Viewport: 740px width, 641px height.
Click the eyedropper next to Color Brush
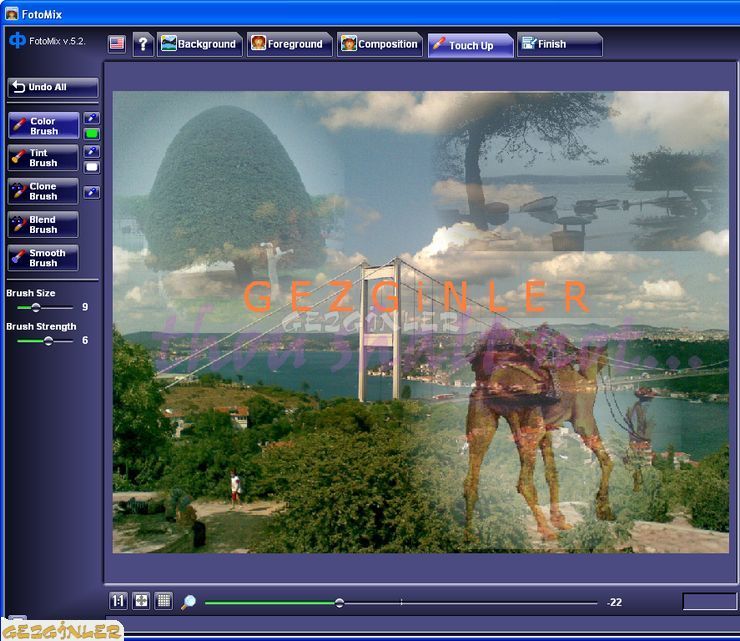92,118
